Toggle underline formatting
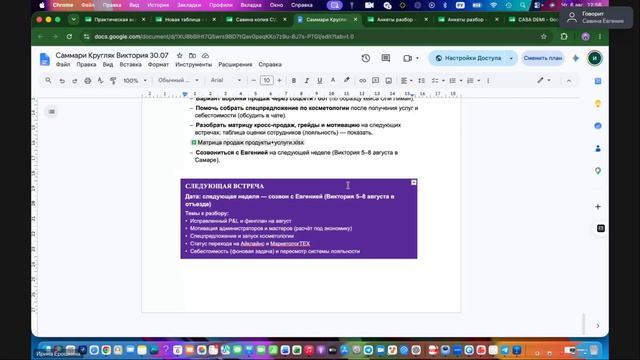 click(320, 81)
